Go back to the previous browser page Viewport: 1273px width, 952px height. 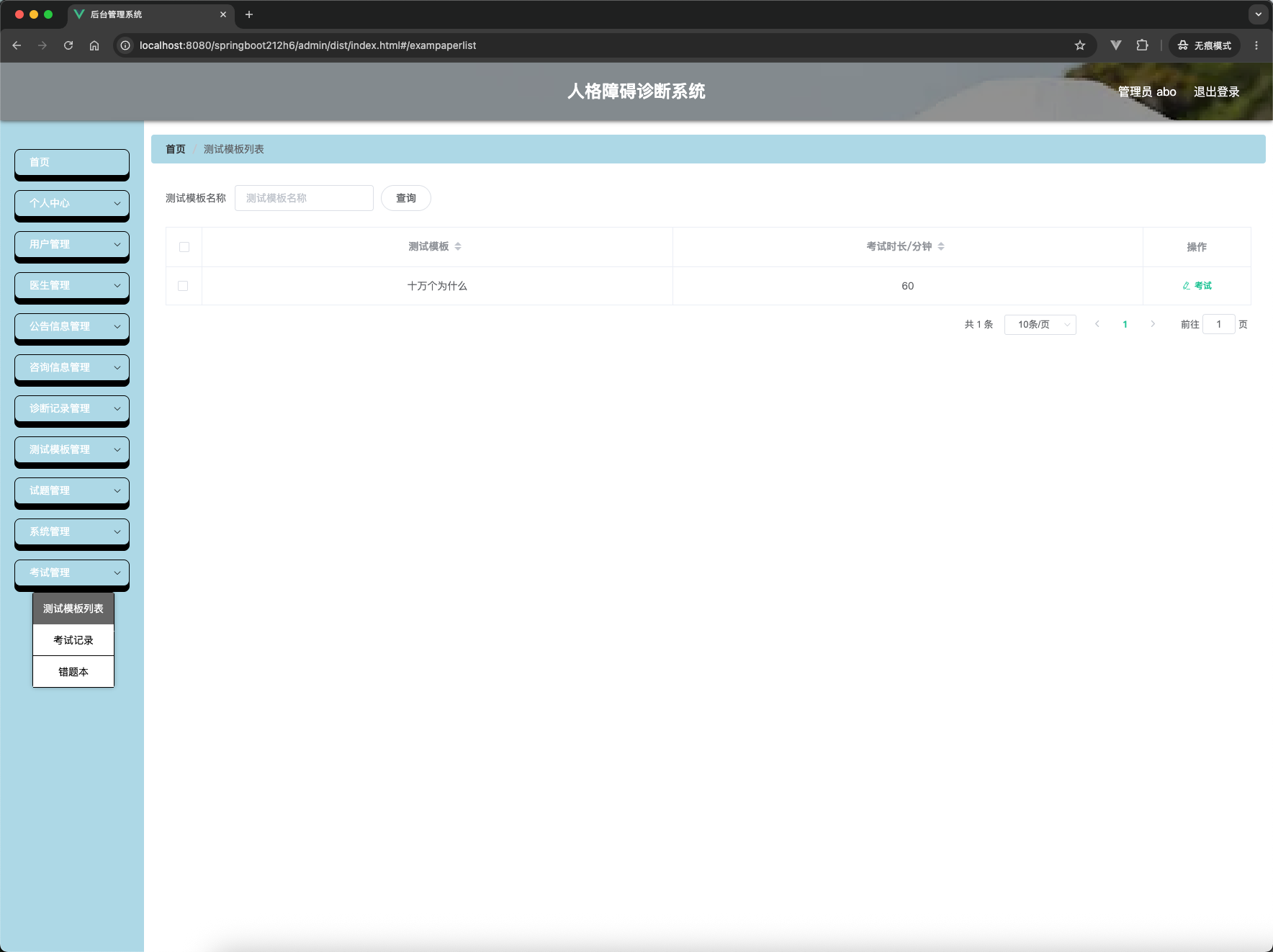pyautogui.click(x=17, y=45)
